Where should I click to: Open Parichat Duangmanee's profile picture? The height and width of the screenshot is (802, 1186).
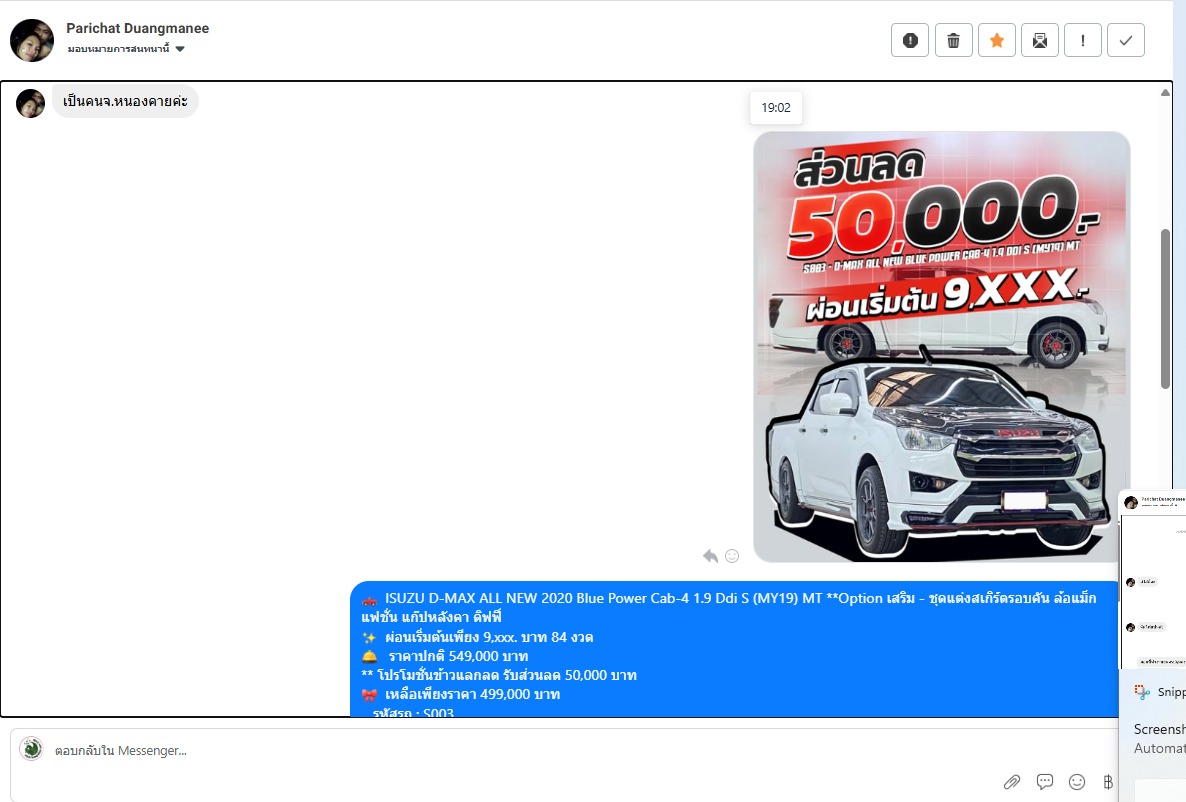(32, 40)
